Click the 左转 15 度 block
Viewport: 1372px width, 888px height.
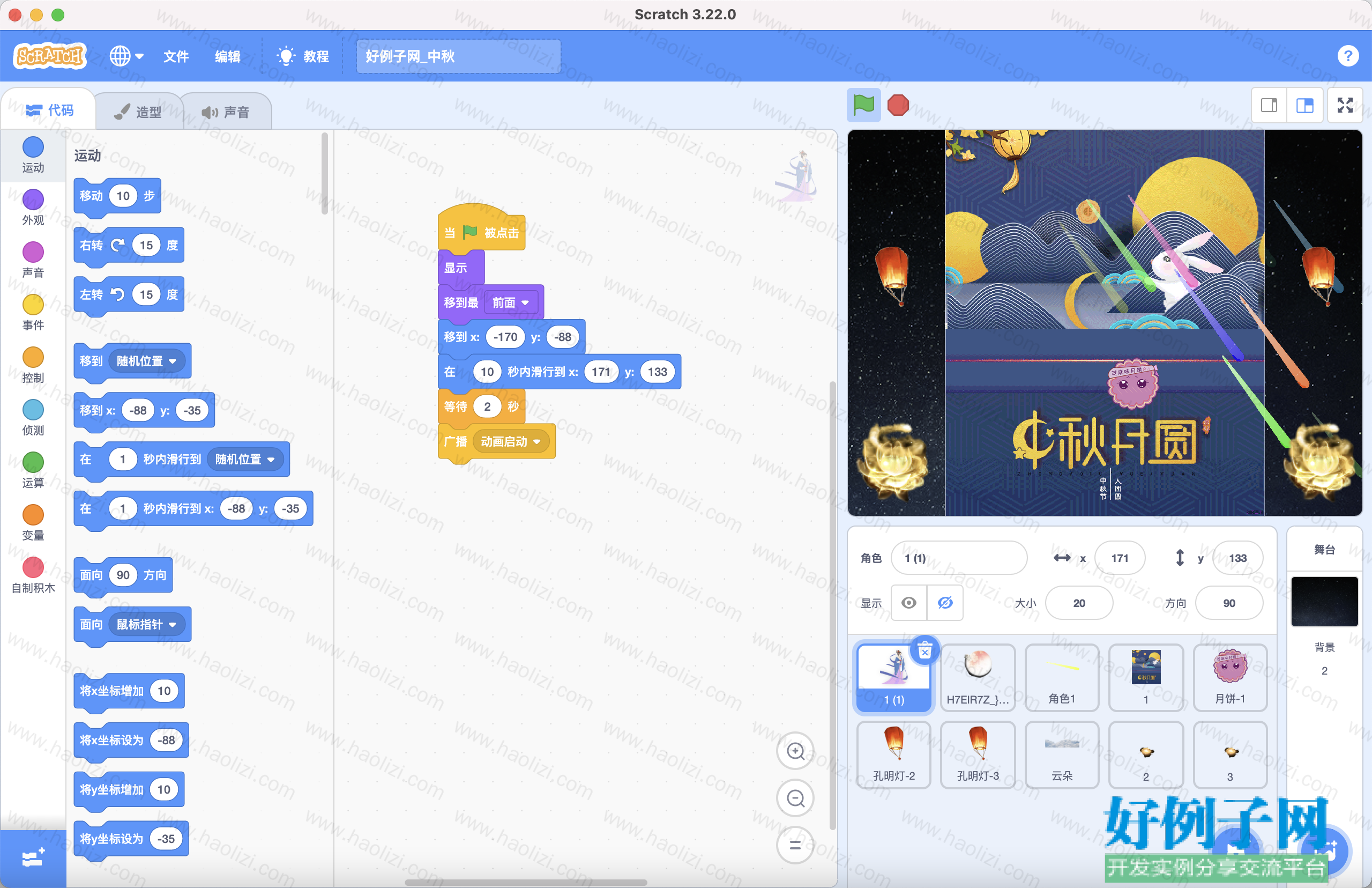coord(129,294)
